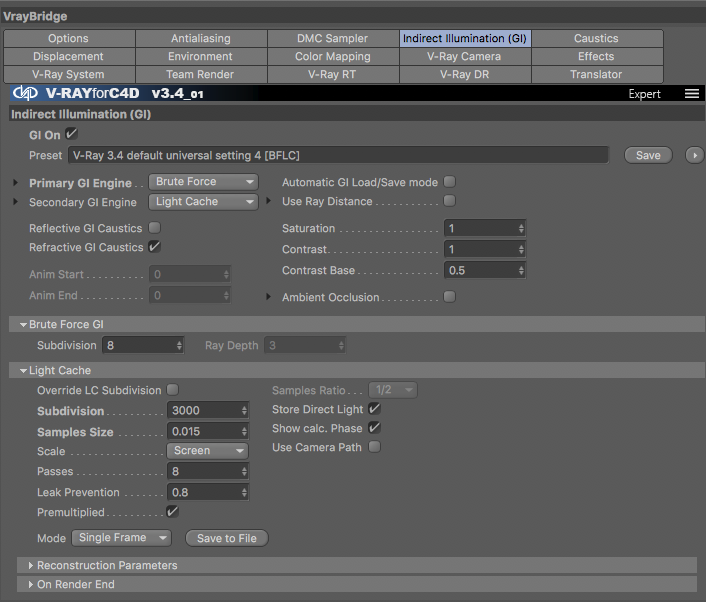
Task: Open the DMC Sampler tab
Action: pos(333,38)
